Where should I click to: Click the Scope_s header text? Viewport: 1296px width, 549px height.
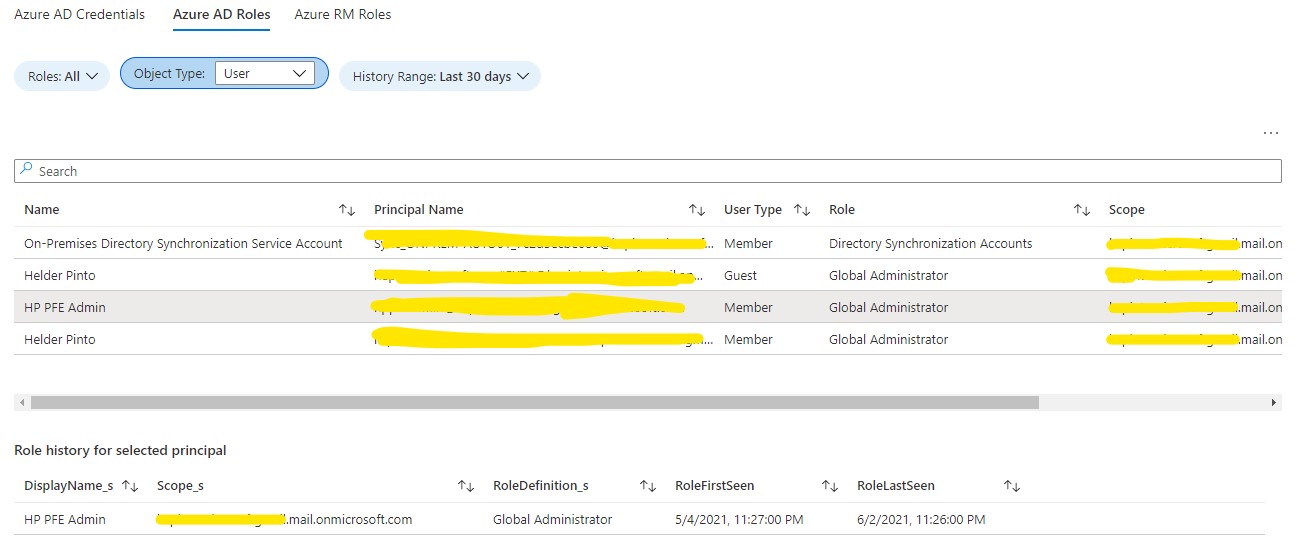(x=181, y=486)
